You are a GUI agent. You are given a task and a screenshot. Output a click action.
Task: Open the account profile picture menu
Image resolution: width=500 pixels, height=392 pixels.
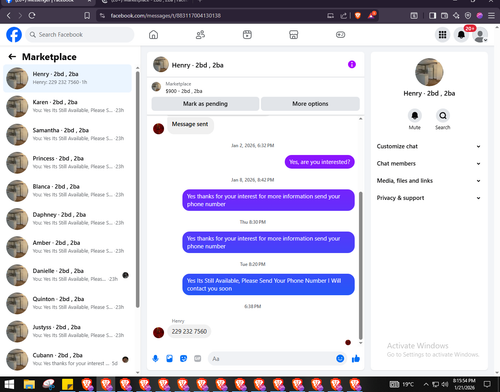pyautogui.click(x=480, y=35)
